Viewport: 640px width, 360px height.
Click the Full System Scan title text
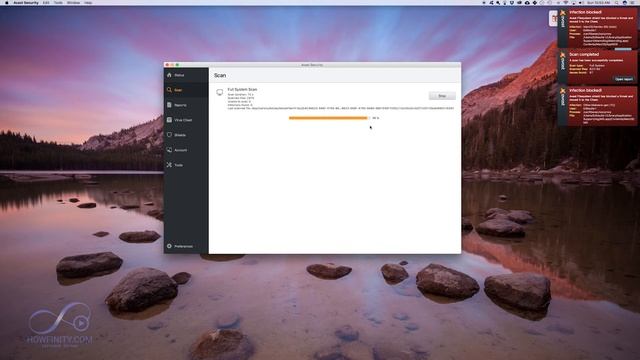coord(242,89)
